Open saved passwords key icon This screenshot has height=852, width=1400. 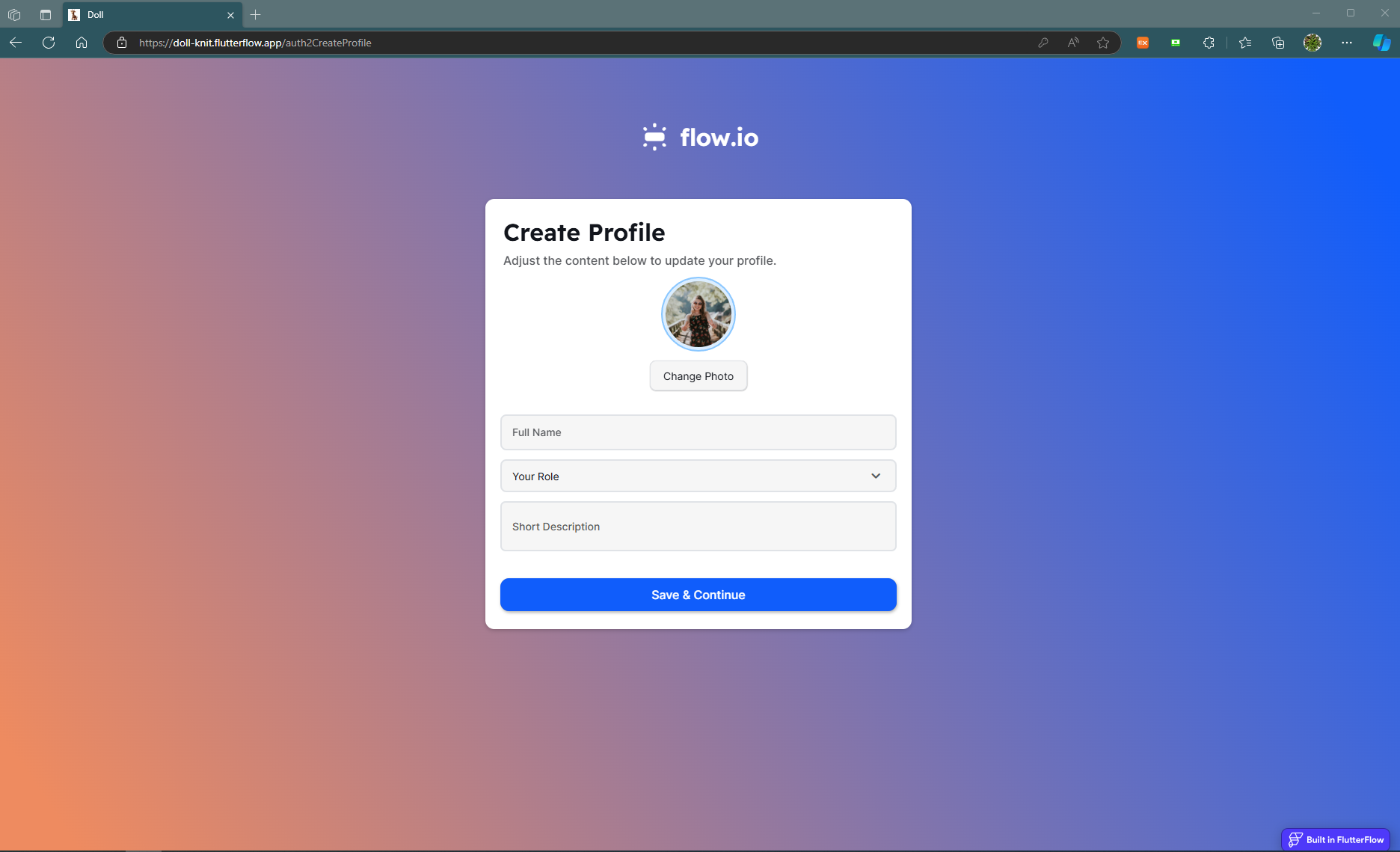[1043, 43]
